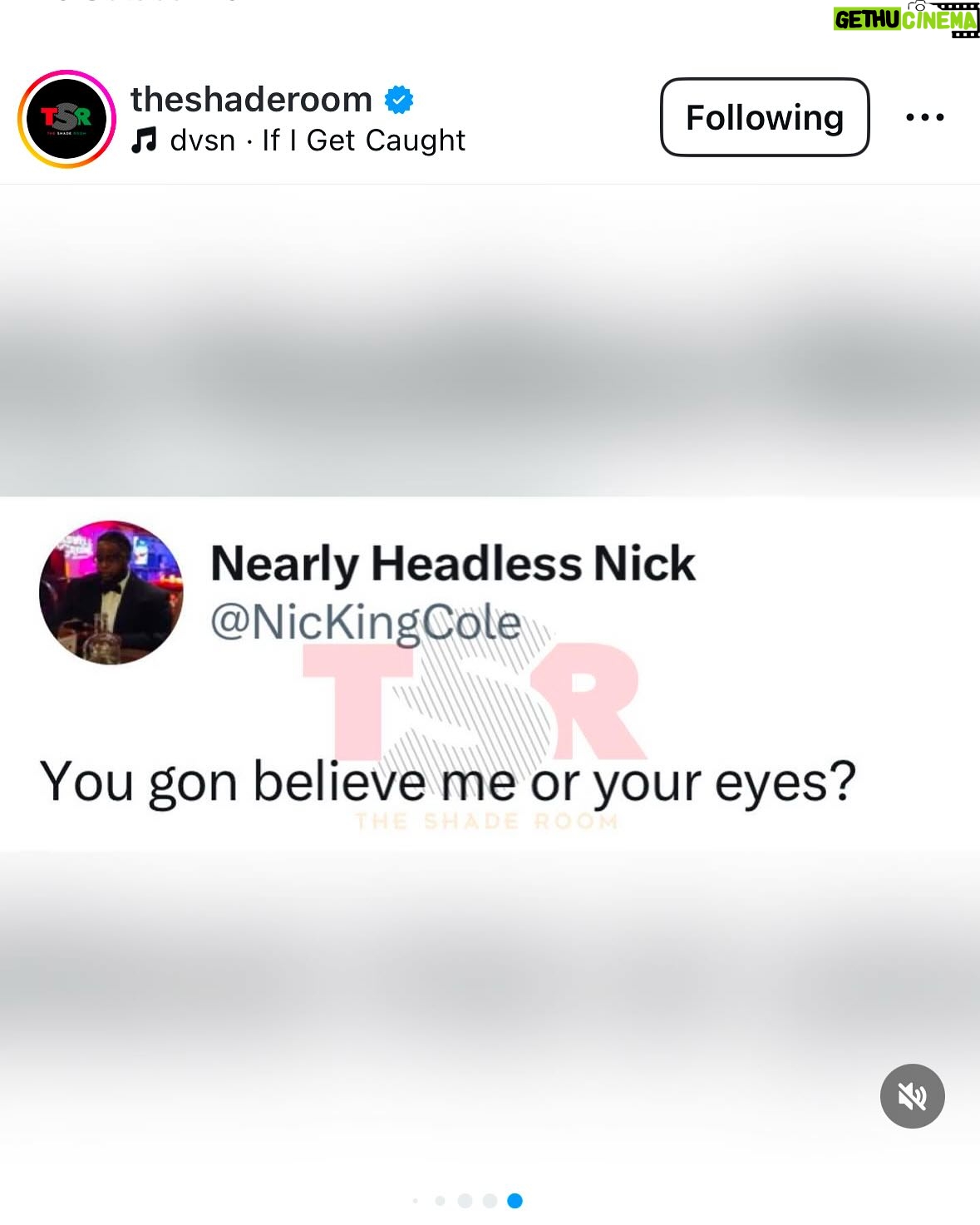
Task: Tap the blurred area above the tweet
Action: coord(490,341)
